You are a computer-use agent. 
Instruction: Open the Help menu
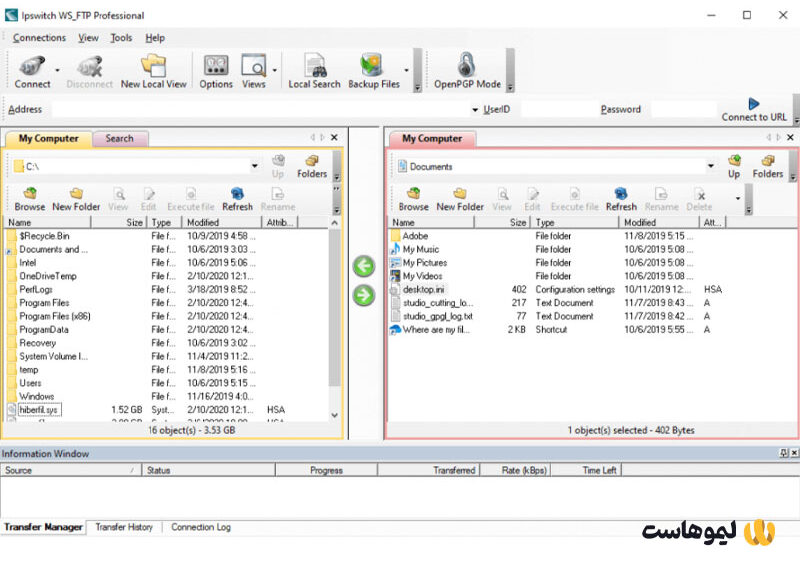coord(155,38)
